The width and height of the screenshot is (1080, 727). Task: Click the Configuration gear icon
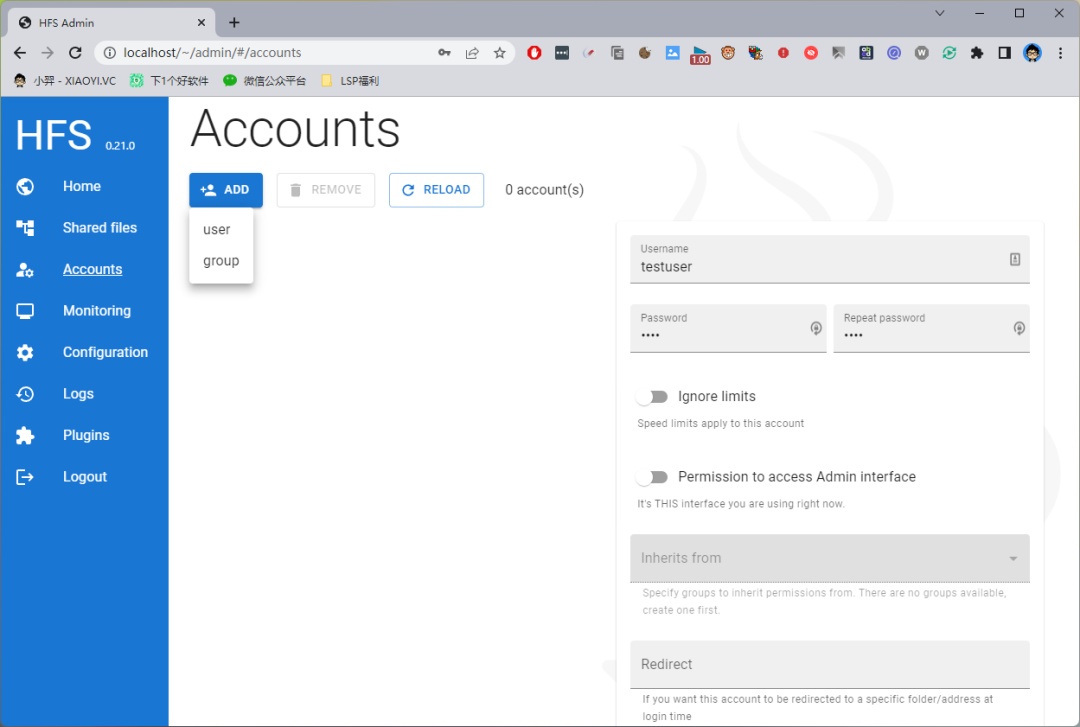(x=25, y=353)
